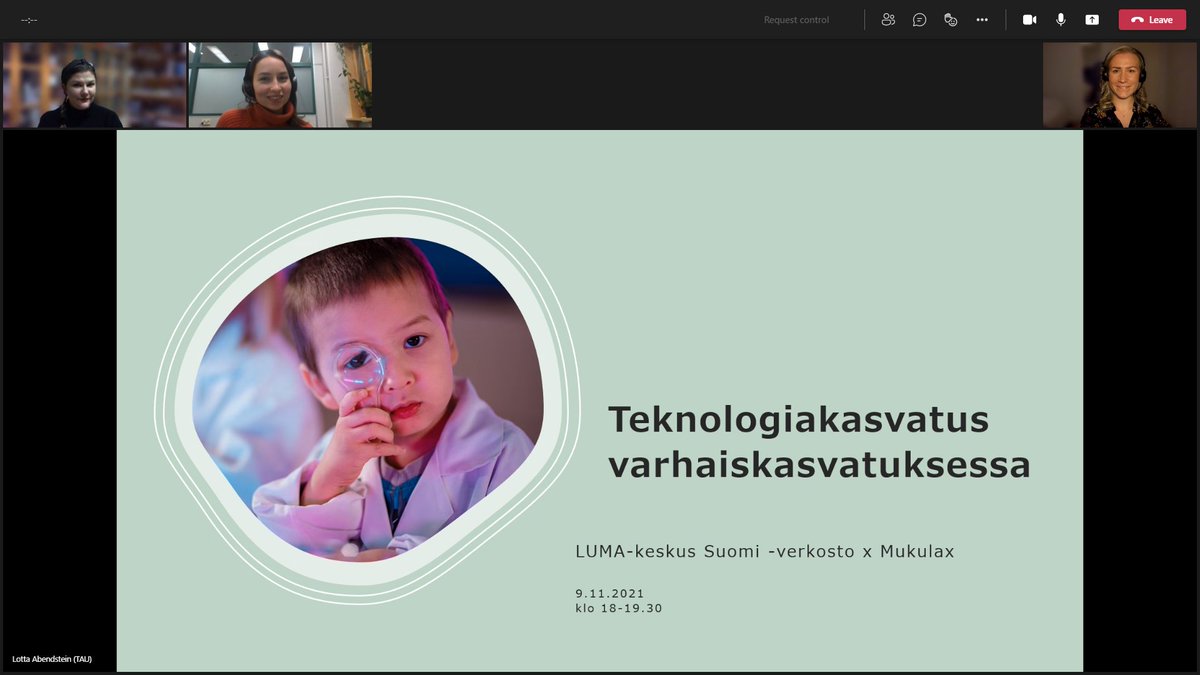Select the dark-haired participant's video thumbnail
The height and width of the screenshot is (675, 1200).
pos(94,85)
